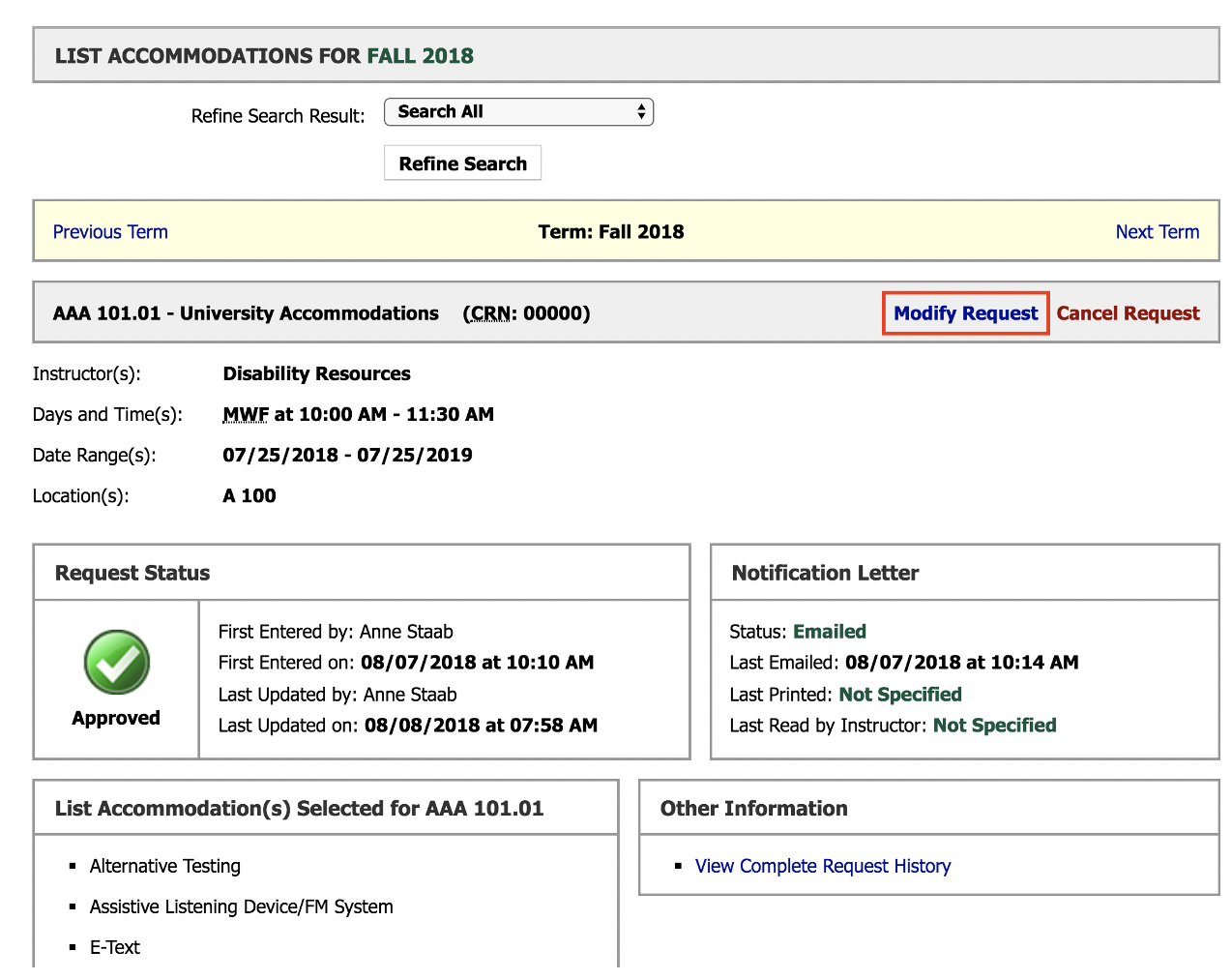Open View Complete Request History
Screen dimensions: 1232x980
[x=823, y=866]
